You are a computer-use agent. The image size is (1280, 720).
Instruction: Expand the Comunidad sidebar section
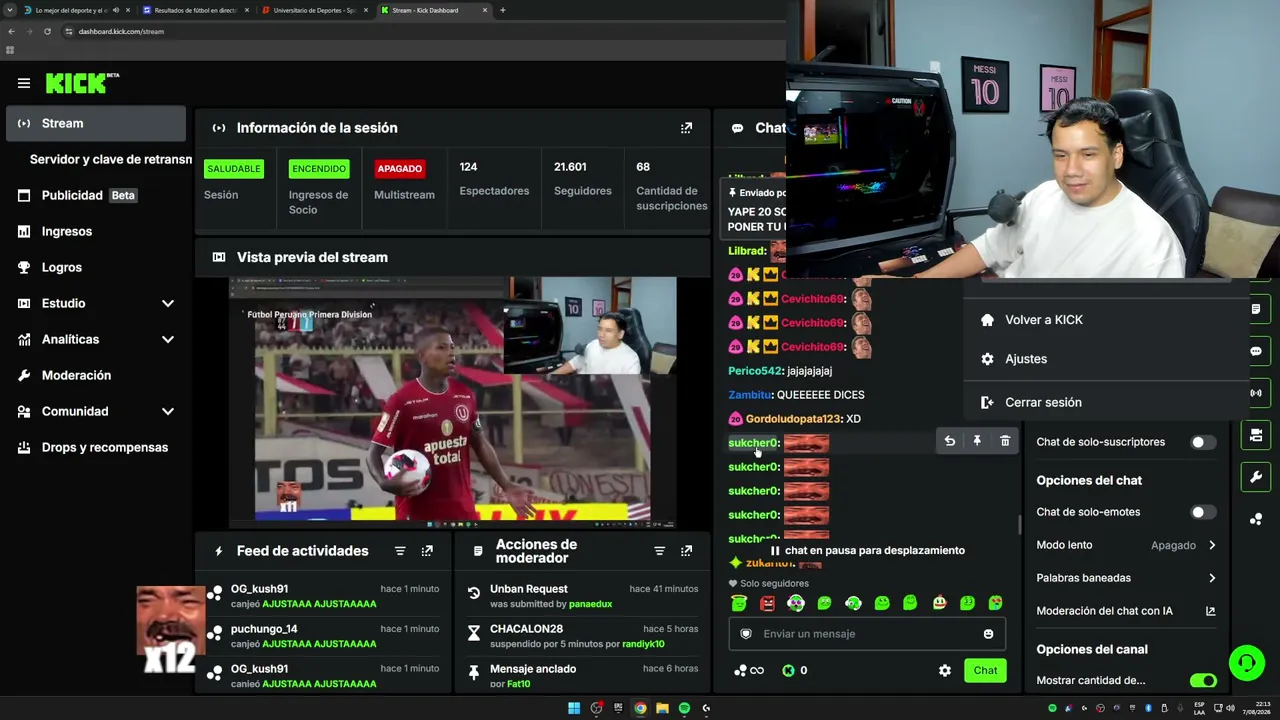pyautogui.click(x=167, y=411)
